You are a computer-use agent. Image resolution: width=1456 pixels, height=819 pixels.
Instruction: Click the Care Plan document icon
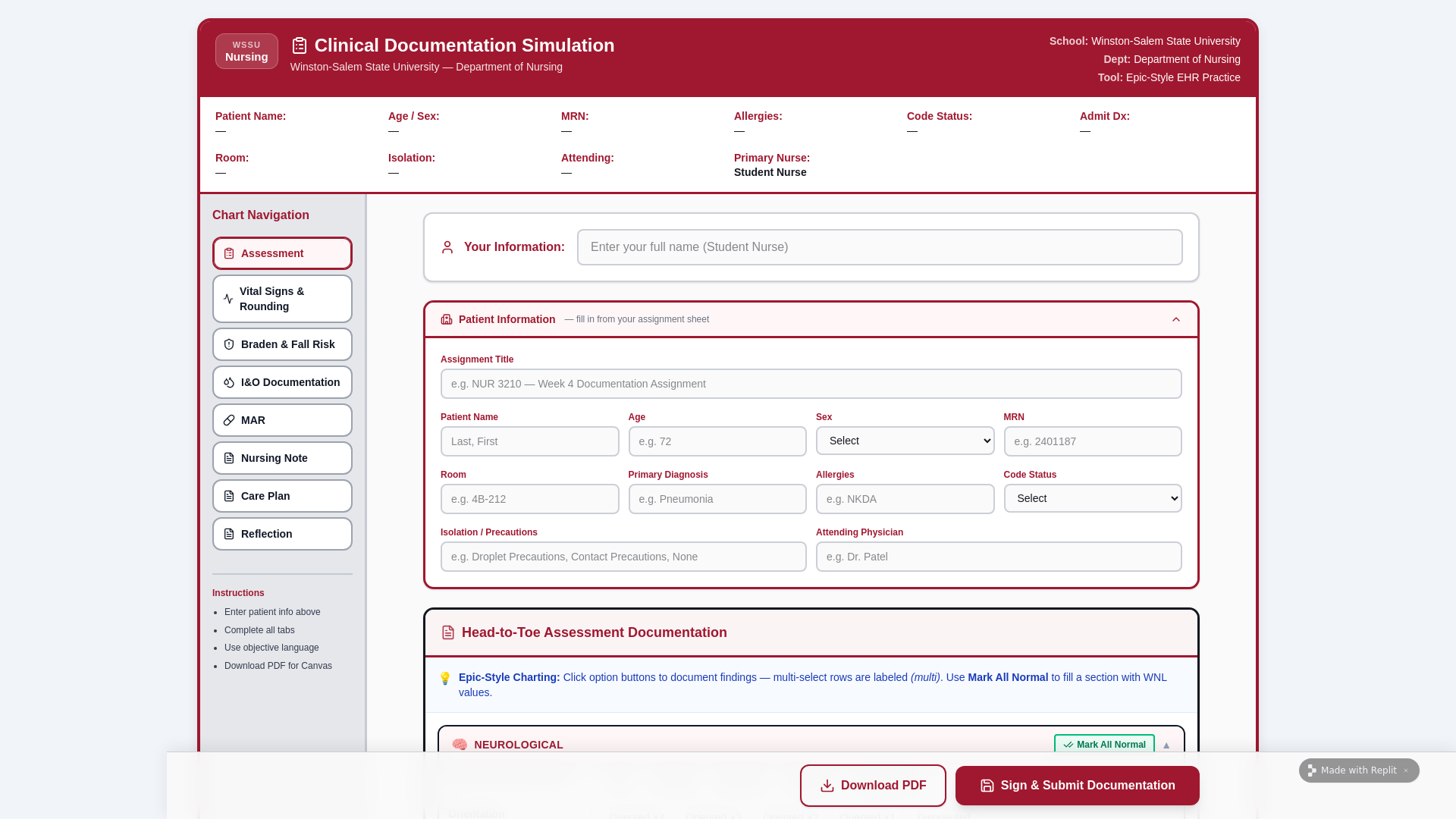(229, 496)
